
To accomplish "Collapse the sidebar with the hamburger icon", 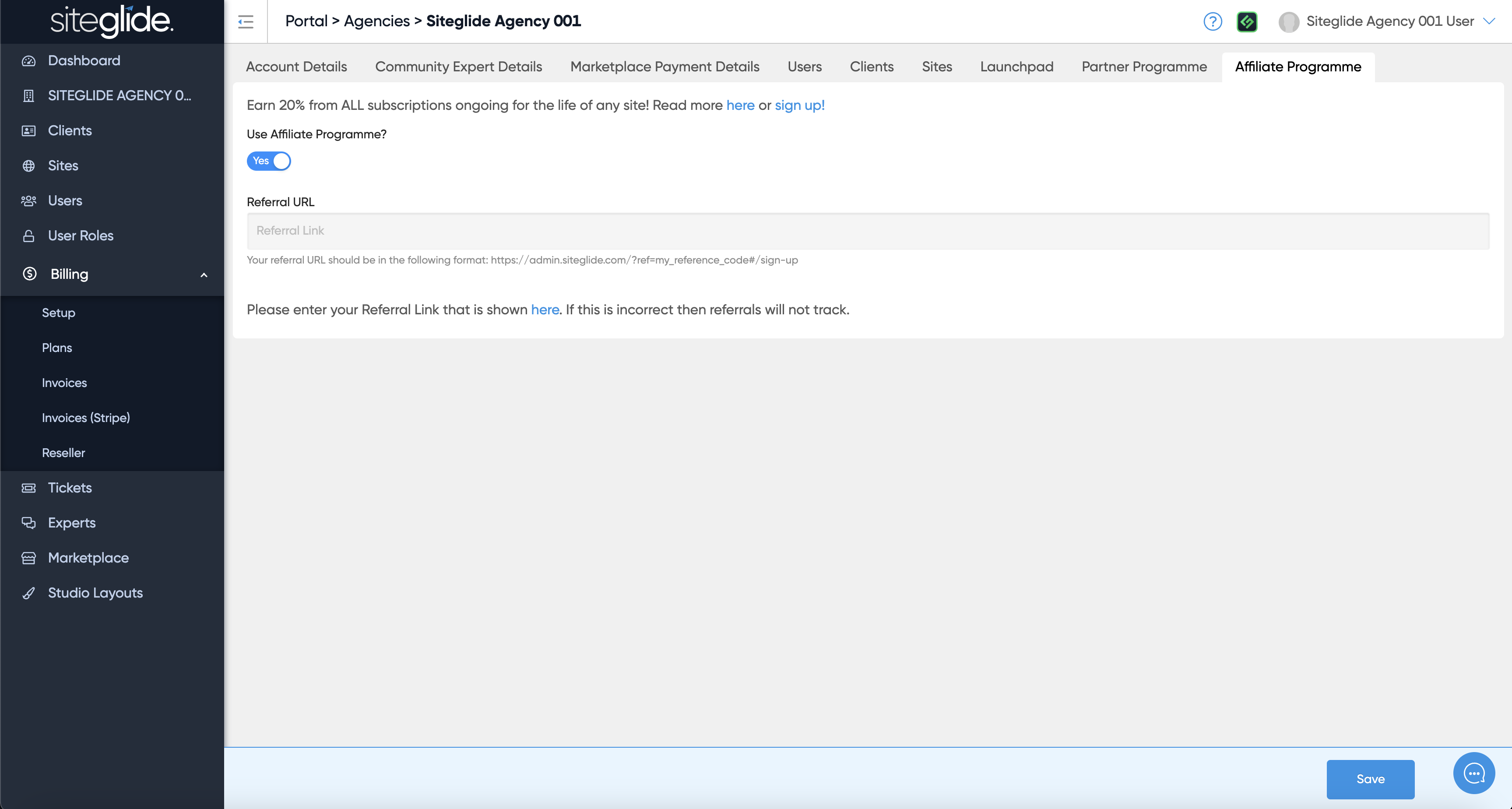I will point(245,22).
